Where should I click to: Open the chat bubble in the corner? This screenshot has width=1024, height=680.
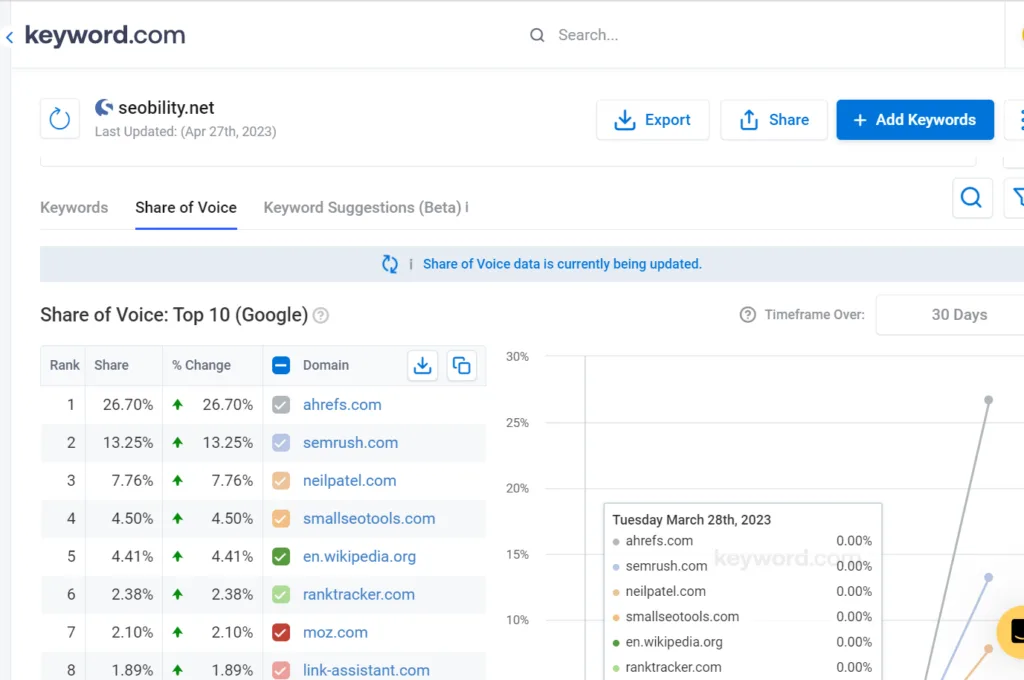(x=1013, y=633)
